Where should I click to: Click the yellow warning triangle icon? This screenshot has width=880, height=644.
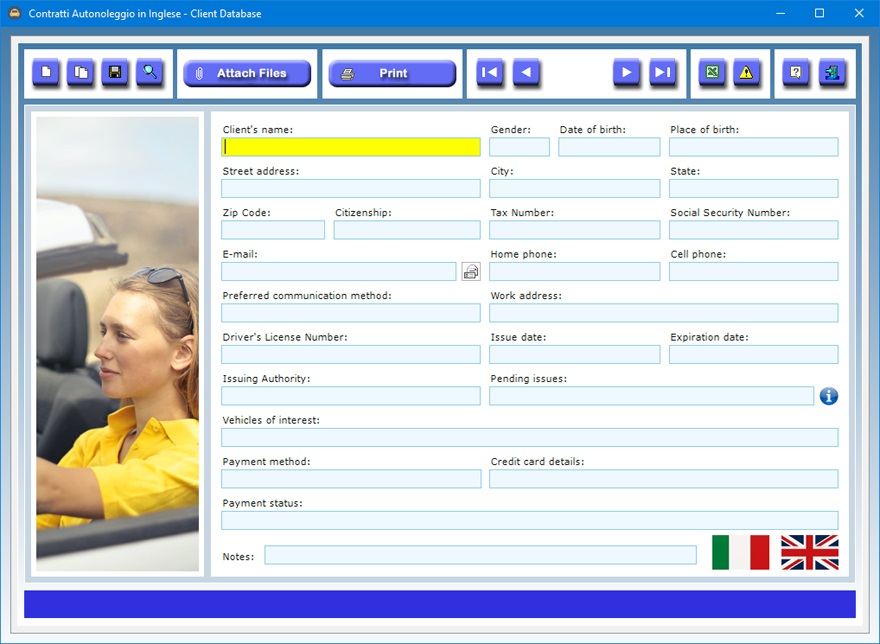(746, 73)
